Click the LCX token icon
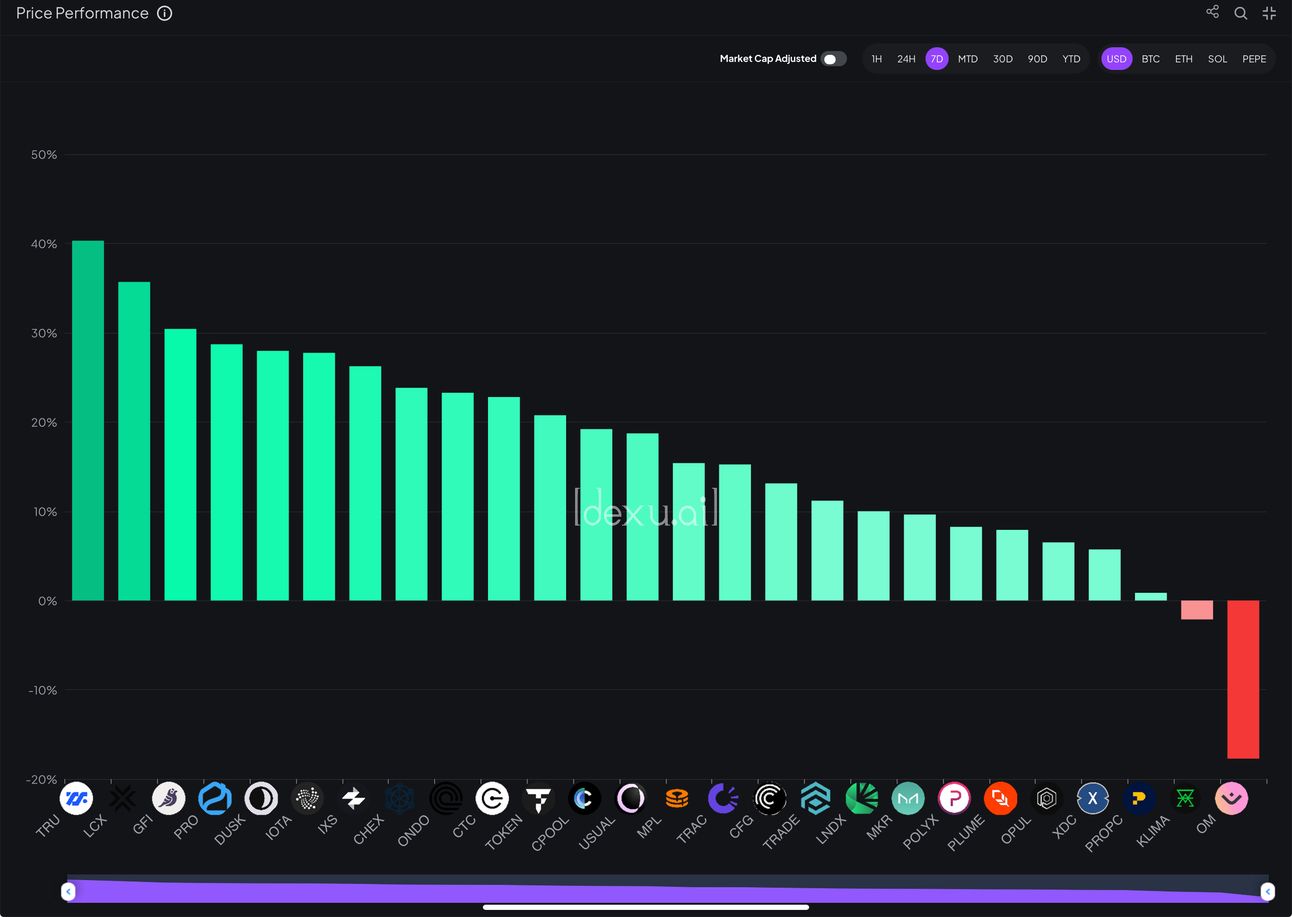This screenshot has width=1292, height=917. click(122, 798)
